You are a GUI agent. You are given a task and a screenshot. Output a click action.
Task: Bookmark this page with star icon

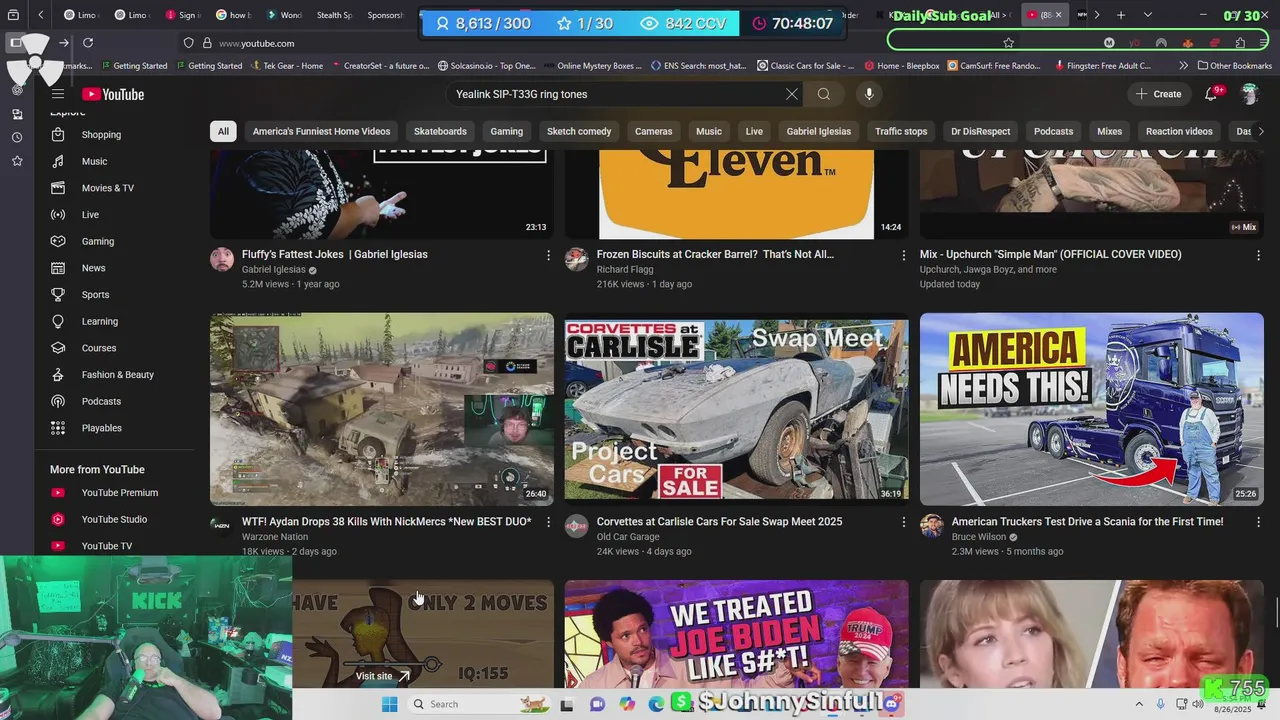[1008, 43]
